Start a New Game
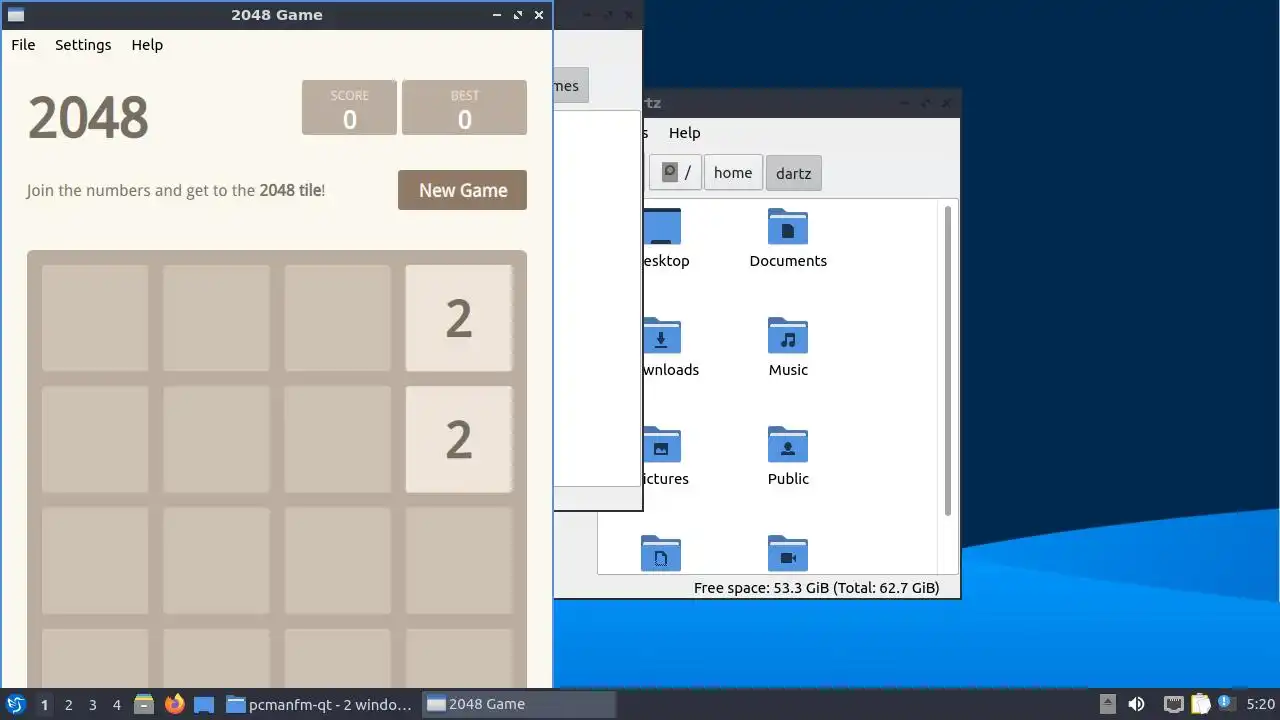This screenshot has width=1280, height=720. [462, 190]
